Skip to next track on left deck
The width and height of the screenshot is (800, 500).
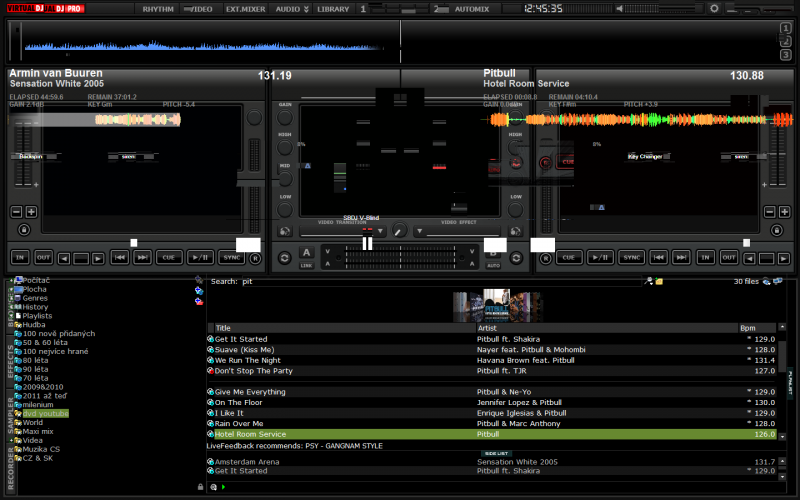[142, 258]
